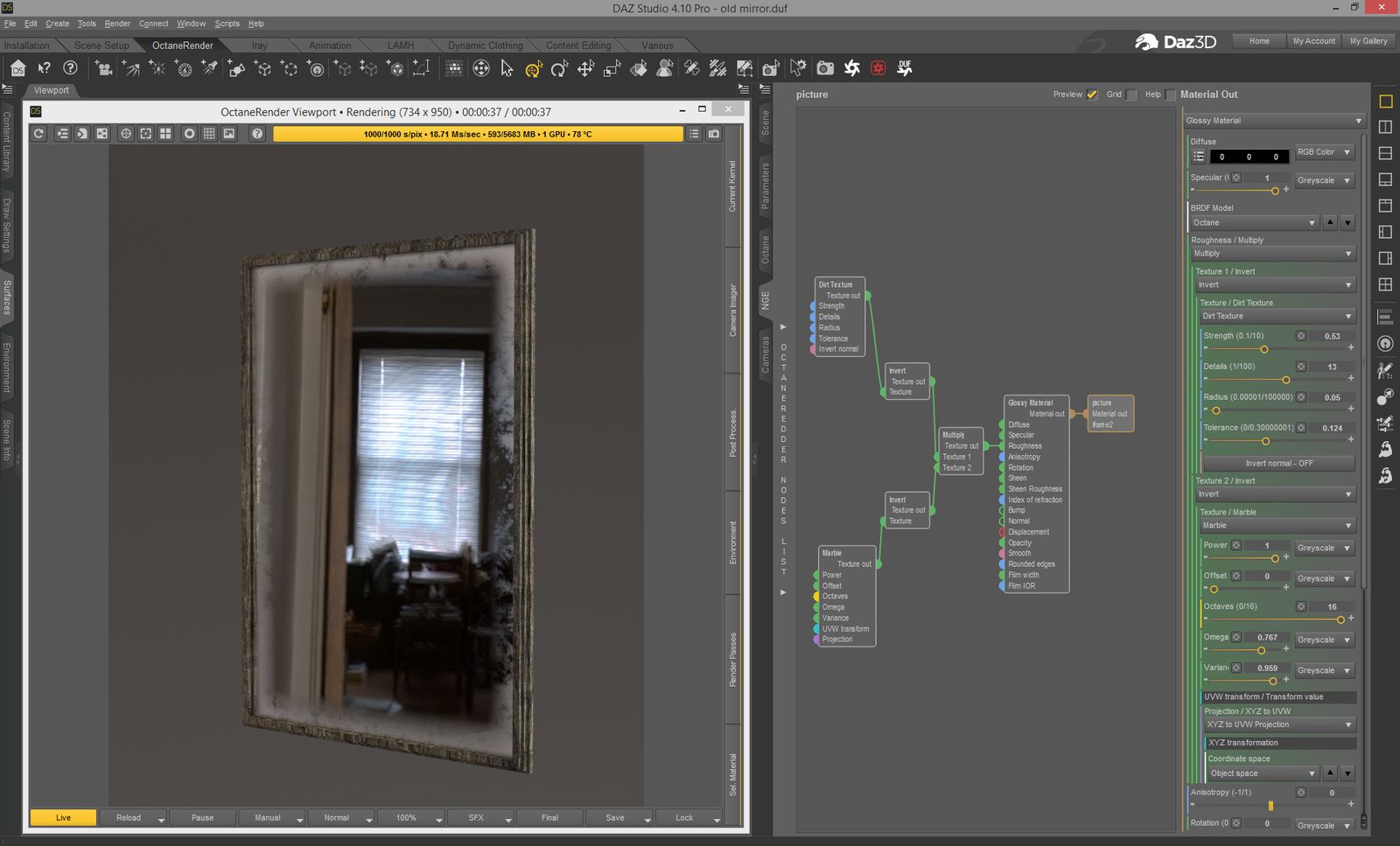Adjust the Strength slider handle
1400x846 pixels.
click(x=1263, y=349)
